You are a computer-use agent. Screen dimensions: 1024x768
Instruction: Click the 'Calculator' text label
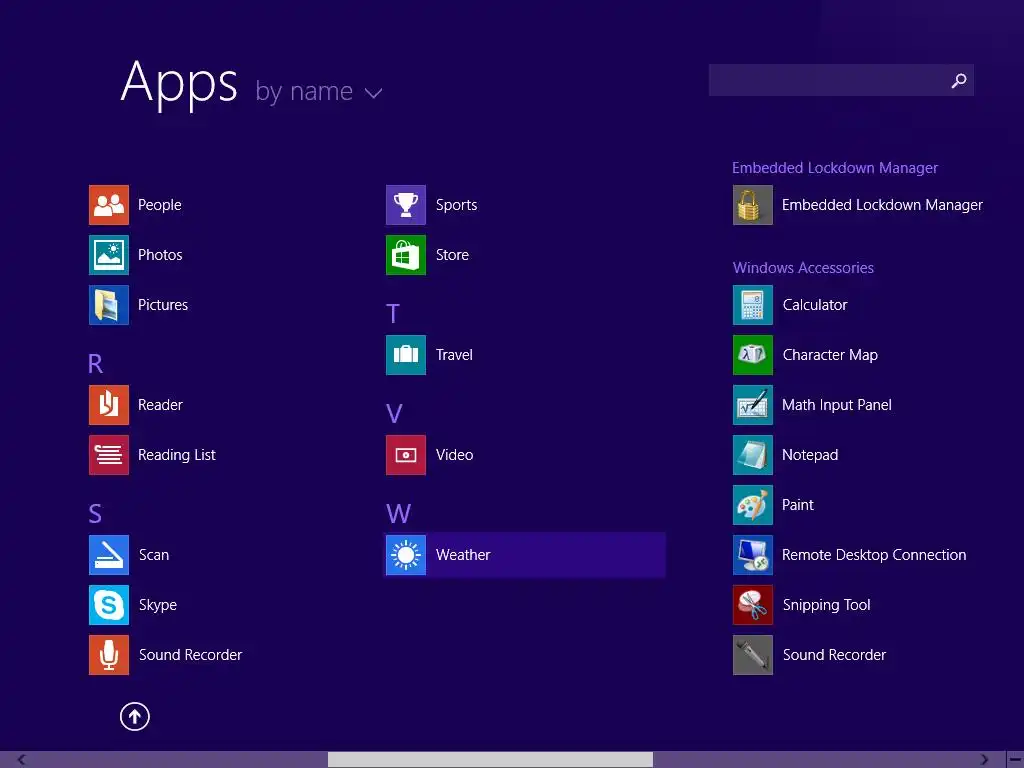(x=814, y=305)
